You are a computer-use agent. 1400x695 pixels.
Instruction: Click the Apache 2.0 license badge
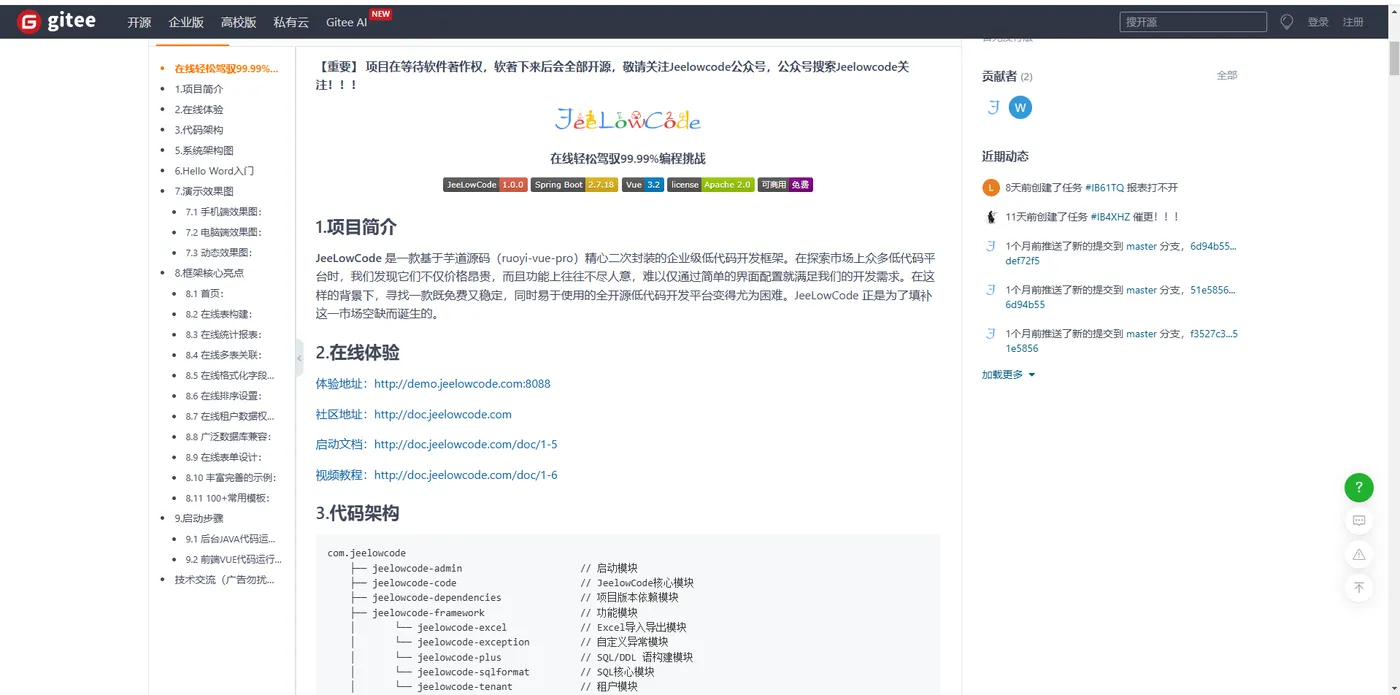[710, 184]
